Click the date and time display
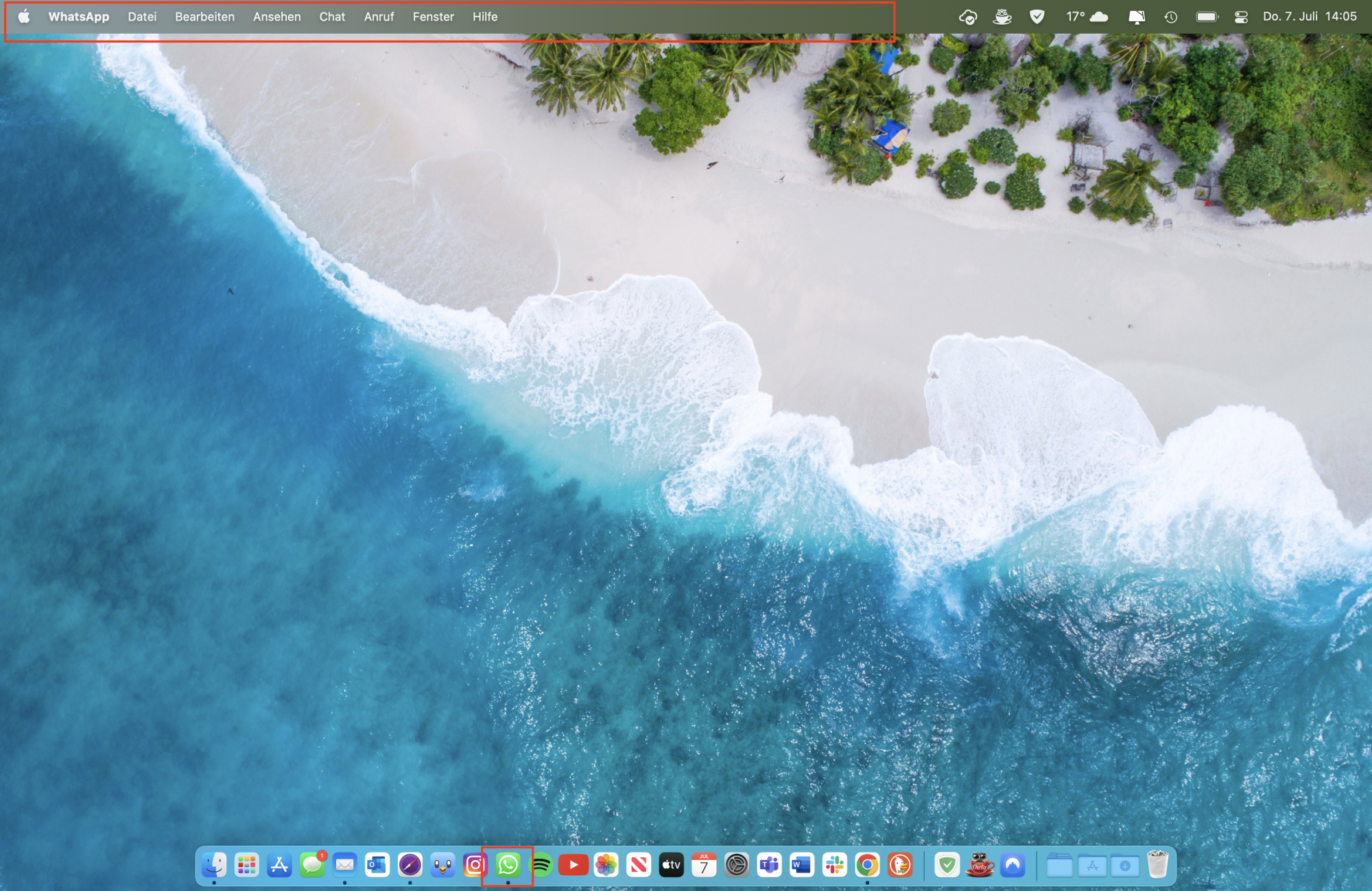This screenshot has width=1372, height=891. (x=1310, y=16)
